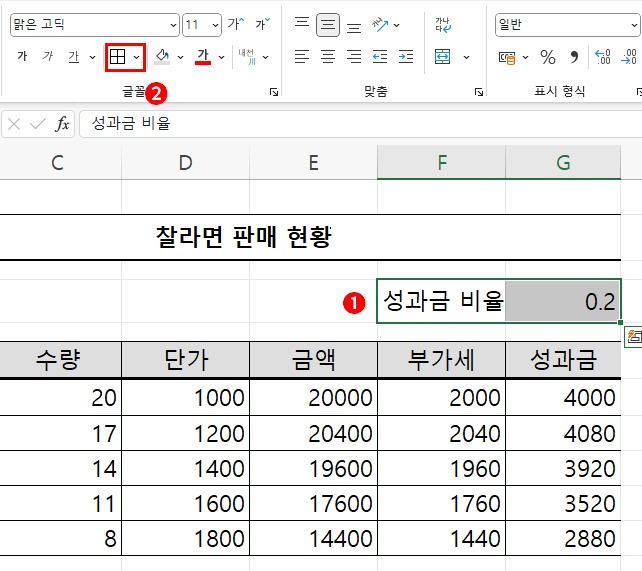Apply fill color paint bucket
Screen dimensions: 642x571
pyautogui.click(x=163, y=56)
